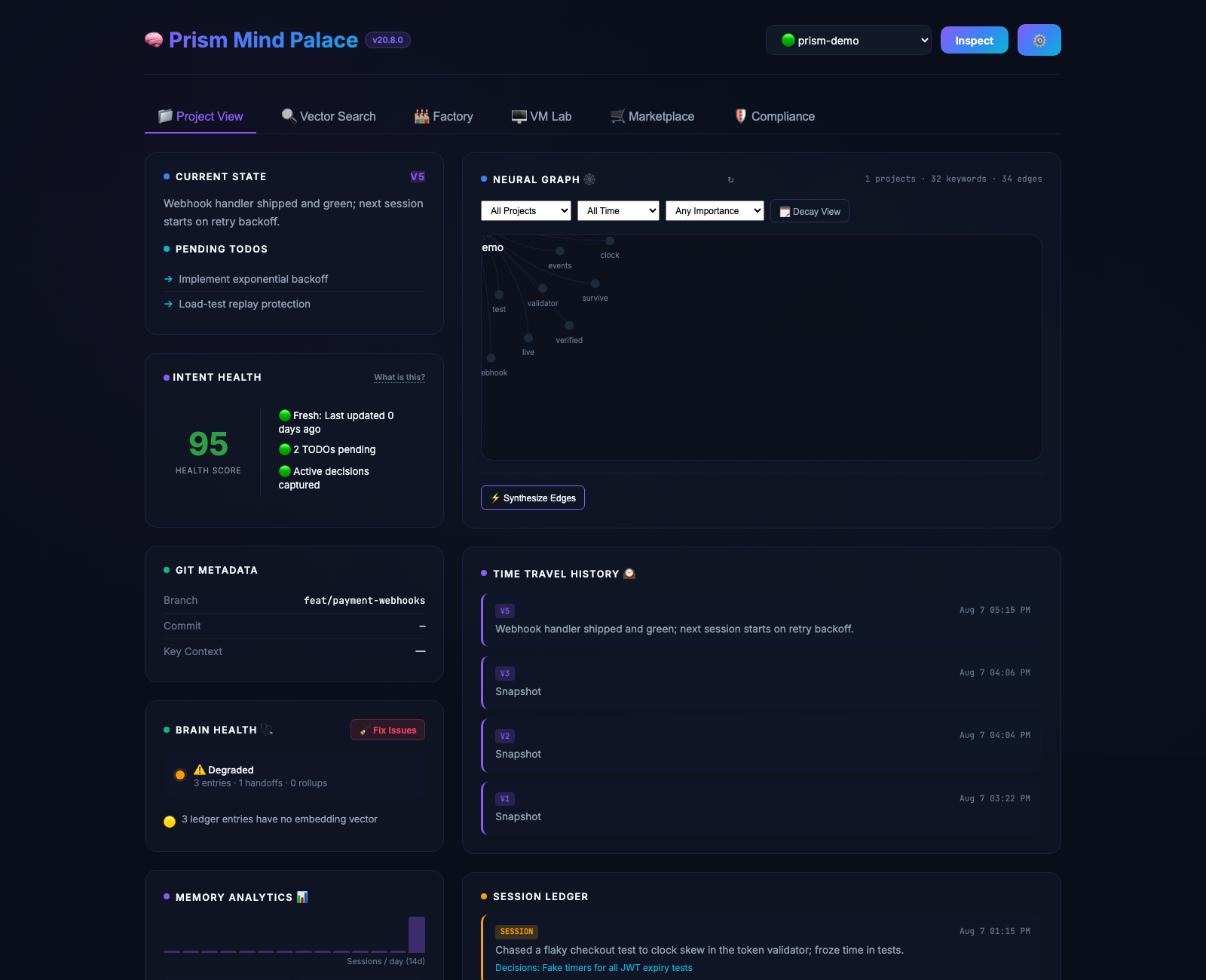The height and width of the screenshot is (980, 1206).
Task: Switch to the VM Lab tab
Action: tap(541, 116)
